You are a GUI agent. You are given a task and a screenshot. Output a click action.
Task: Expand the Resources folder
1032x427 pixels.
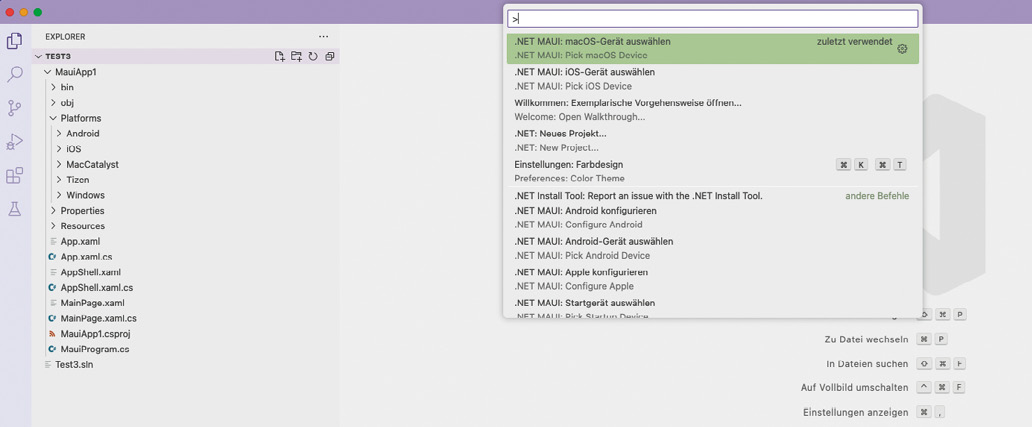coord(53,226)
